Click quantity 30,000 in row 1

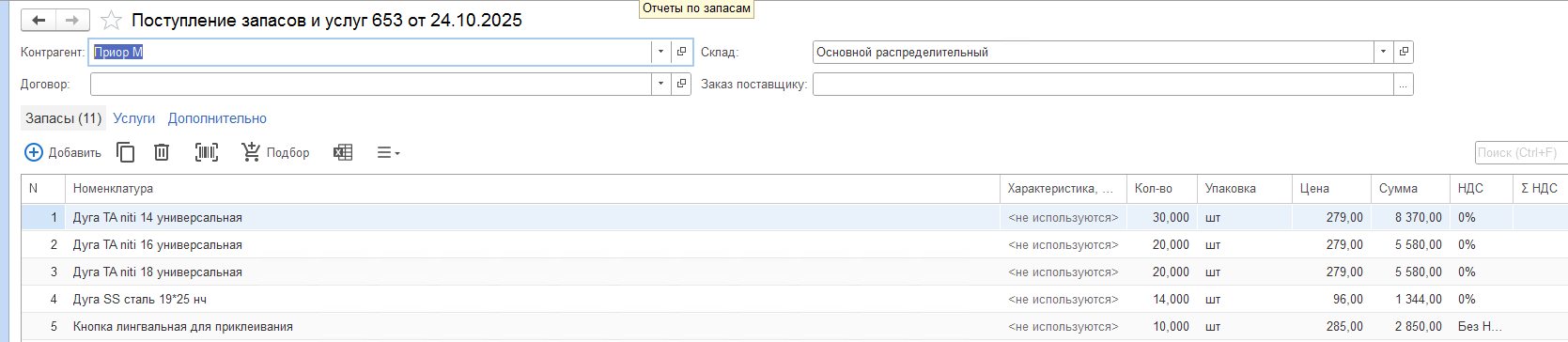(x=1162, y=217)
